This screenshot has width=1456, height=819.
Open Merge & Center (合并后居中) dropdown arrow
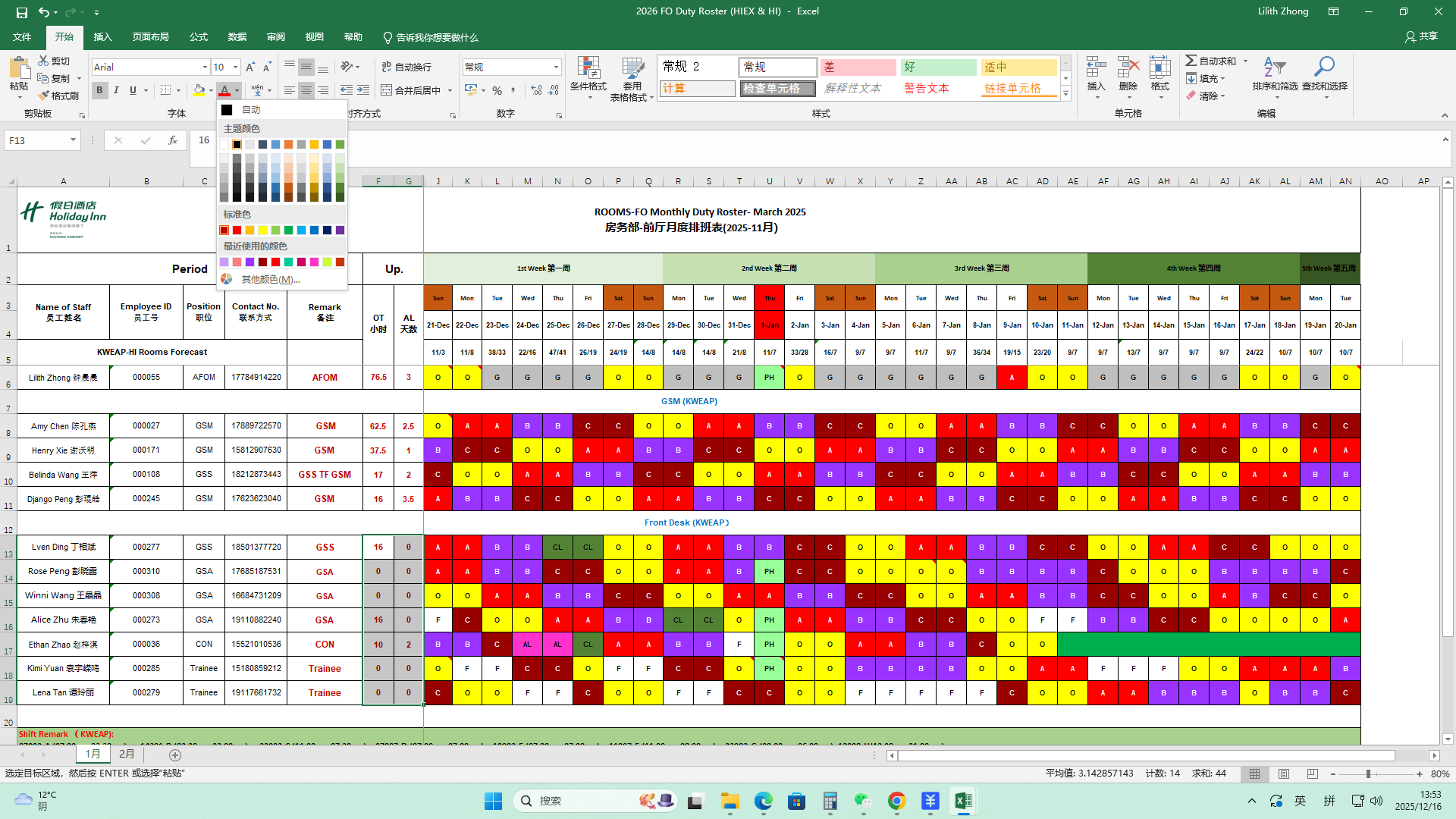point(450,90)
